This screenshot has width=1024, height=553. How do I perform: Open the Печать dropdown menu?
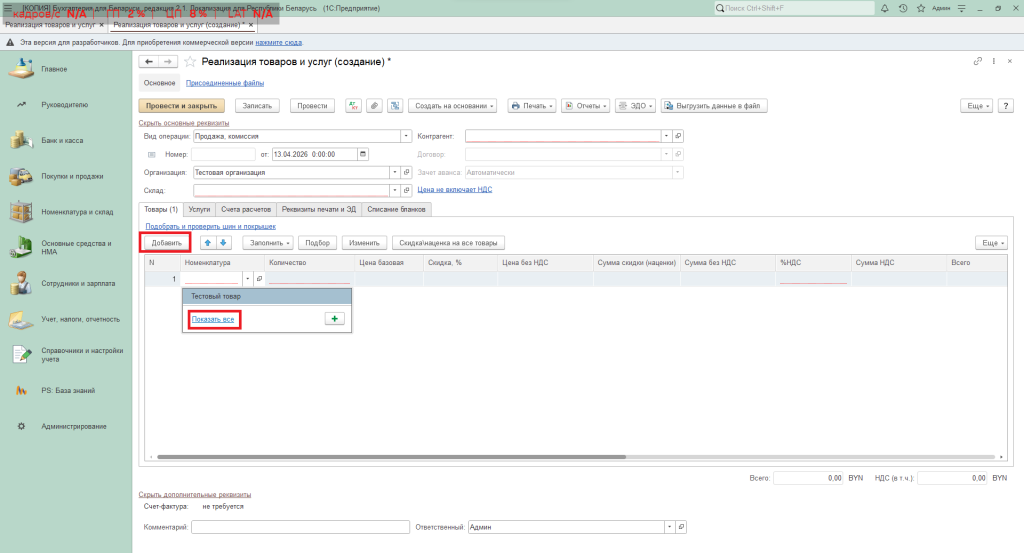pyautogui.click(x=531, y=105)
